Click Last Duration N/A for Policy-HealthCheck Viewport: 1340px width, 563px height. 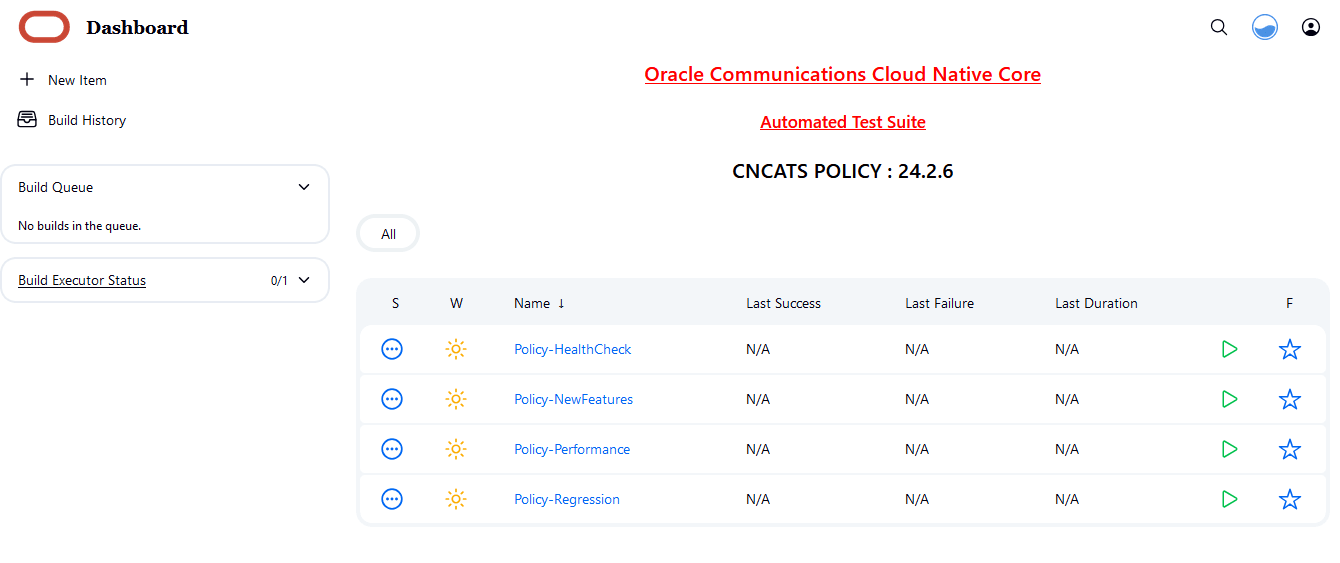(1067, 349)
